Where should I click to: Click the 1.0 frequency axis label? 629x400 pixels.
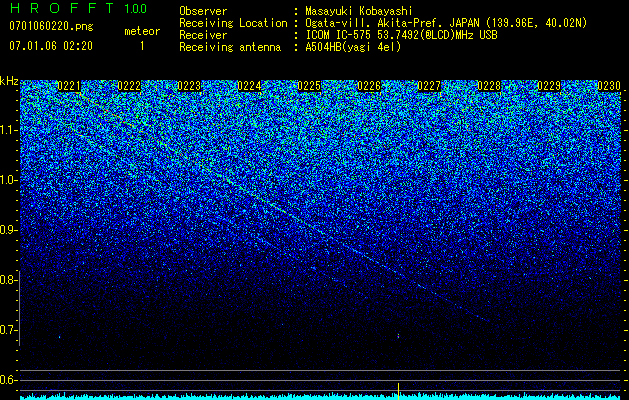(9, 180)
